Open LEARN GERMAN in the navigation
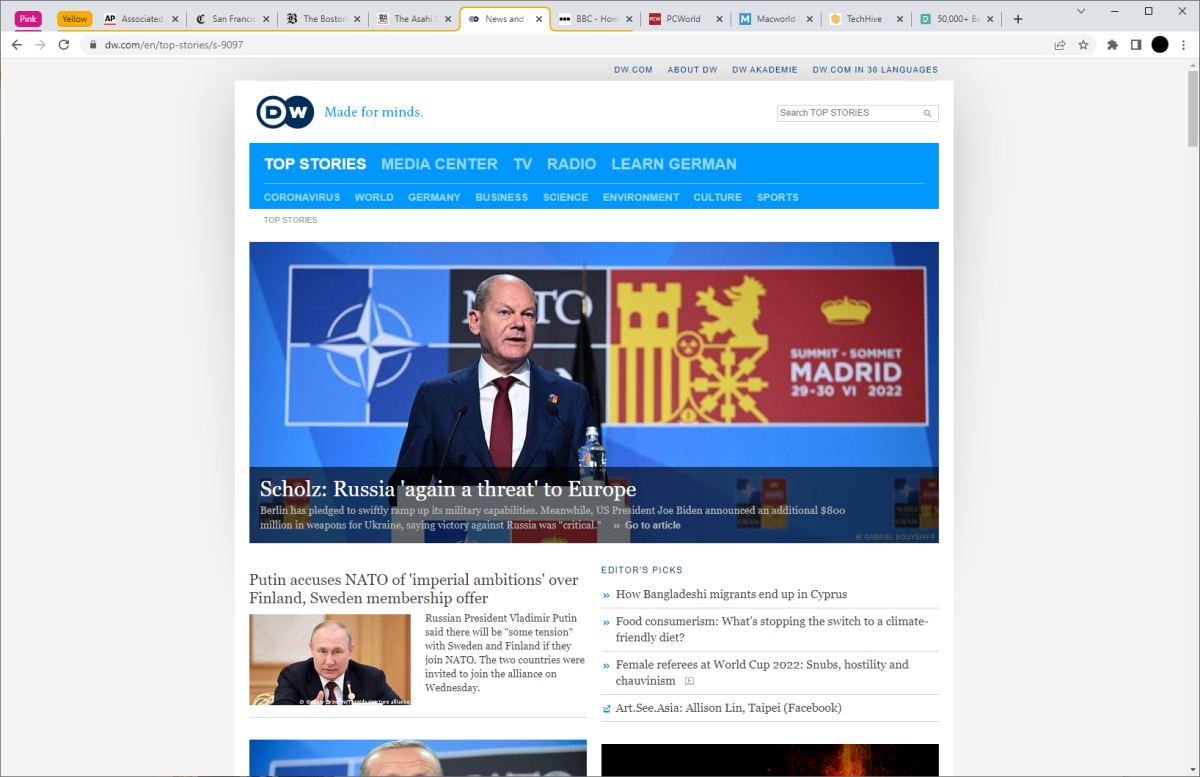Image resolution: width=1200 pixels, height=777 pixels. click(x=674, y=164)
